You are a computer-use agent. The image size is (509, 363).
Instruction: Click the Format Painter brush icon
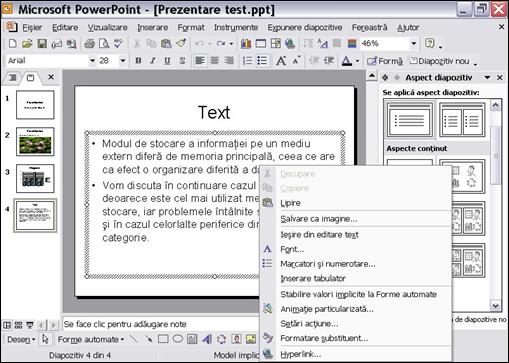181,43
